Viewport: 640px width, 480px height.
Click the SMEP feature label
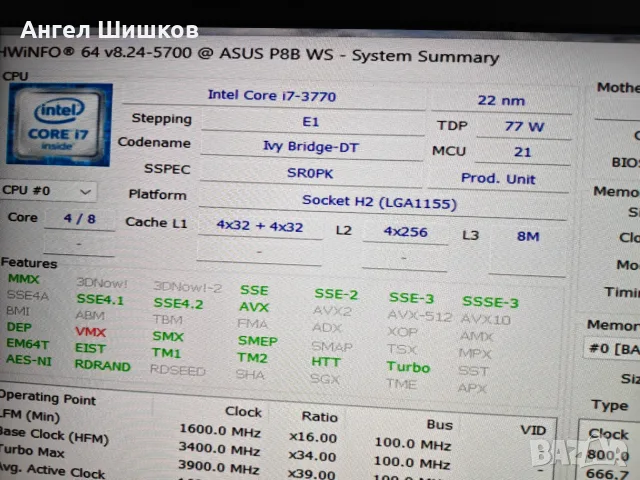tap(258, 341)
